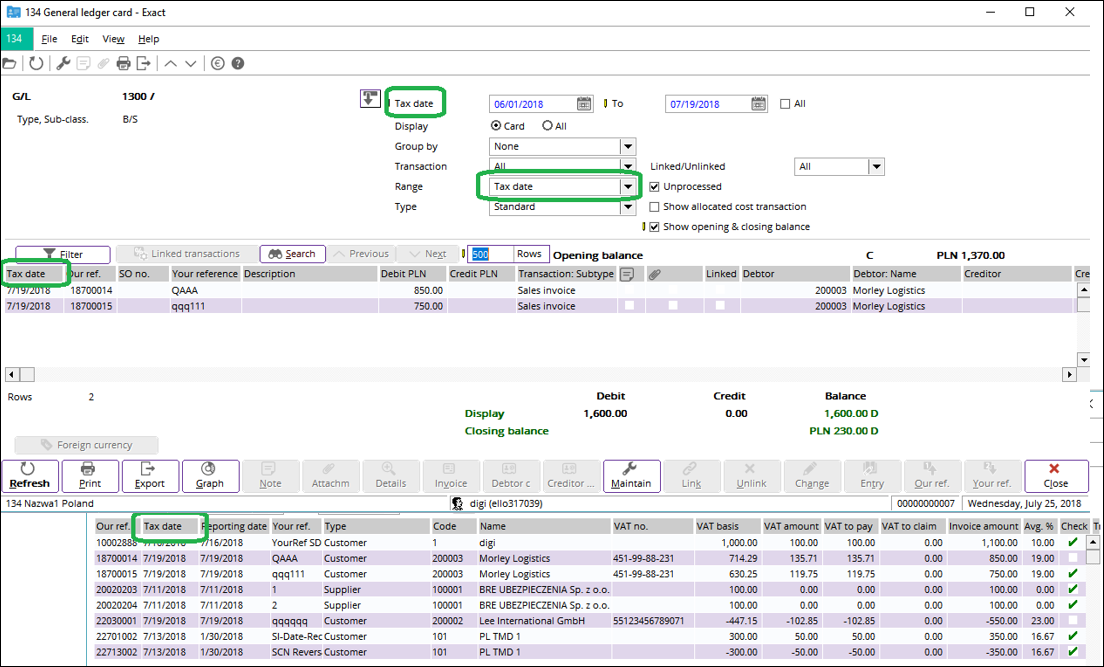Toggle Show opening & closing balance
The image size is (1104, 667).
click(654, 227)
